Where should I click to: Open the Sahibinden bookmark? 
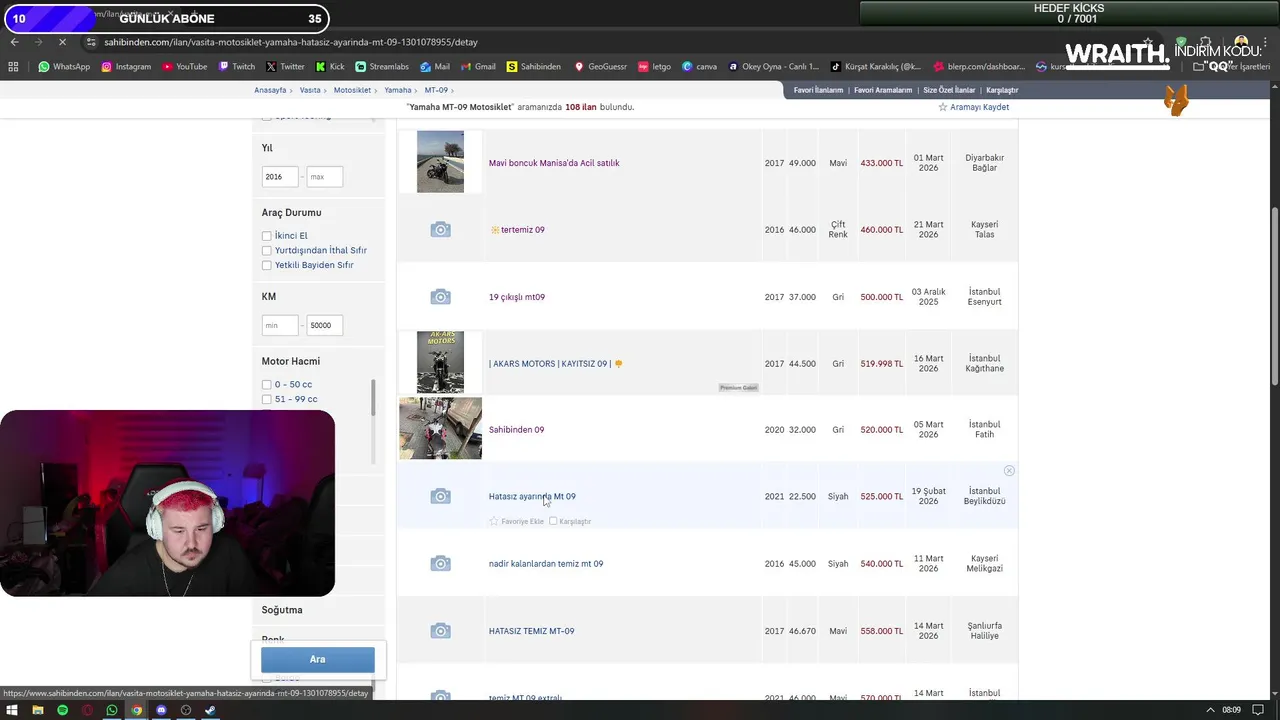pos(534,67)
